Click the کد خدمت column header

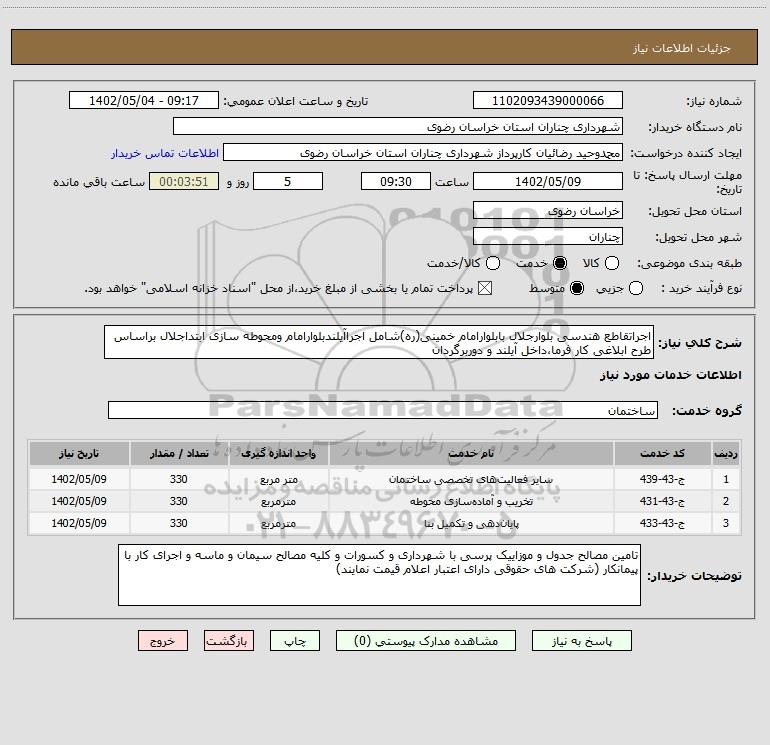click(662, 453)
